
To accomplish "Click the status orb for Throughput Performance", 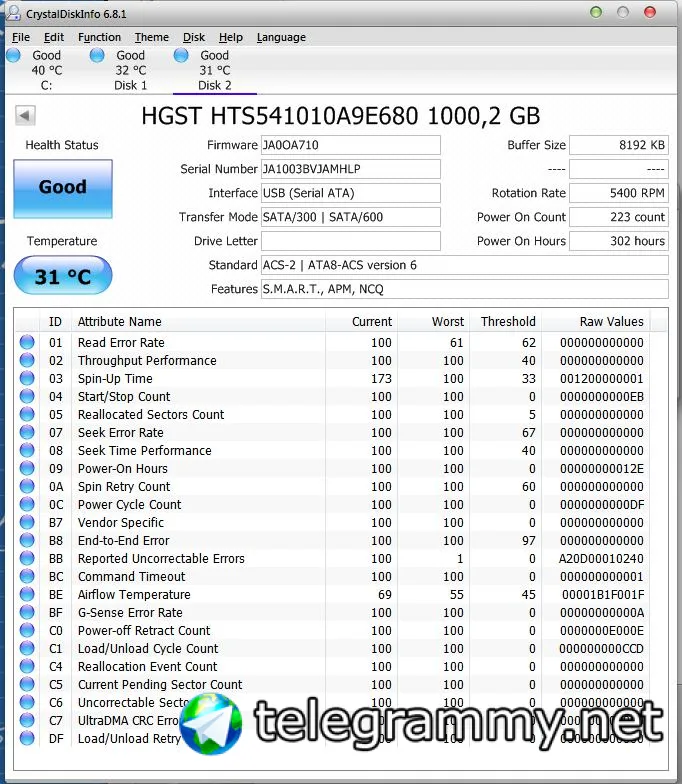I will [27, 360].
